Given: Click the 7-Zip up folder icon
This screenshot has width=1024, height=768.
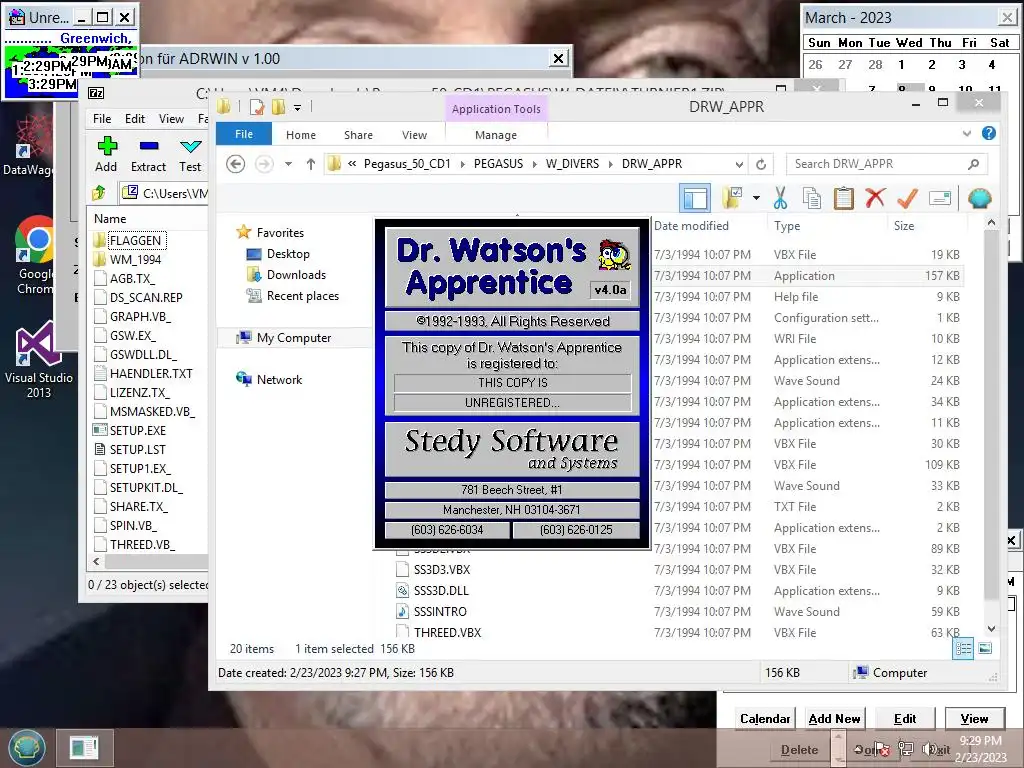Looking at the screenshot, I should coord(99,193).
